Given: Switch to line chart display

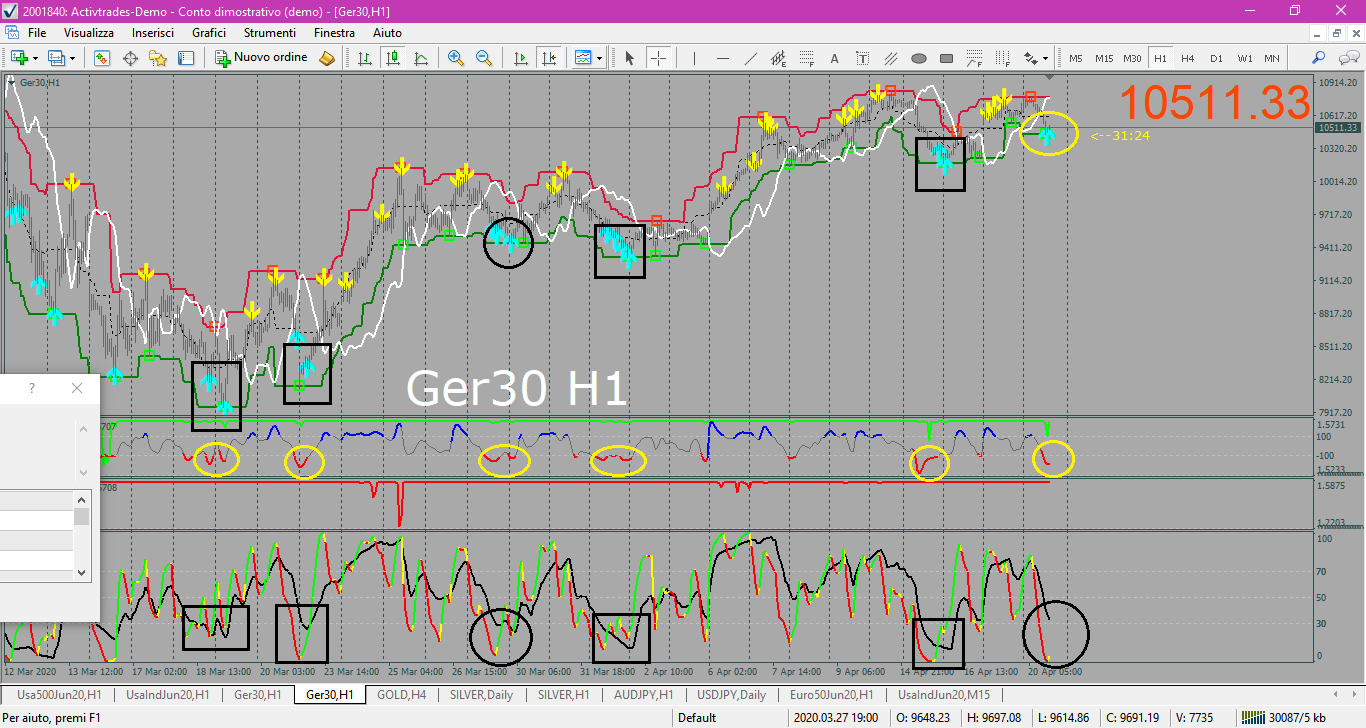Looking at the screenshot, I should [421, 58].
